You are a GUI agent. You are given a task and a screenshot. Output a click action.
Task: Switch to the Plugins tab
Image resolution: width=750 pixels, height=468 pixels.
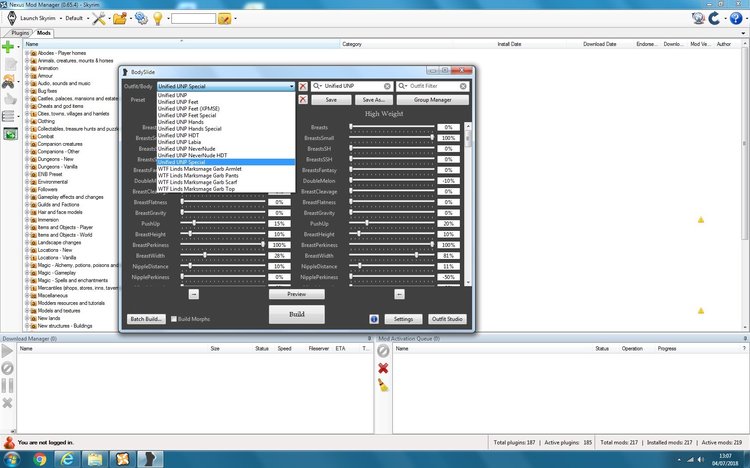[x=20, y=33]
